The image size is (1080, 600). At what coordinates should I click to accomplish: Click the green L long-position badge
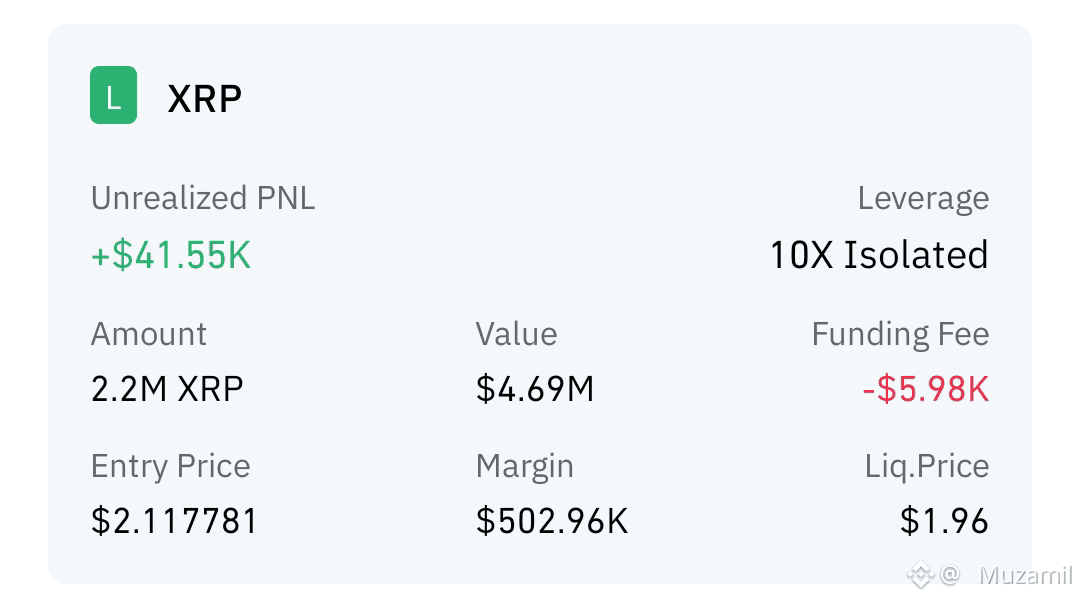coord(114,95)
